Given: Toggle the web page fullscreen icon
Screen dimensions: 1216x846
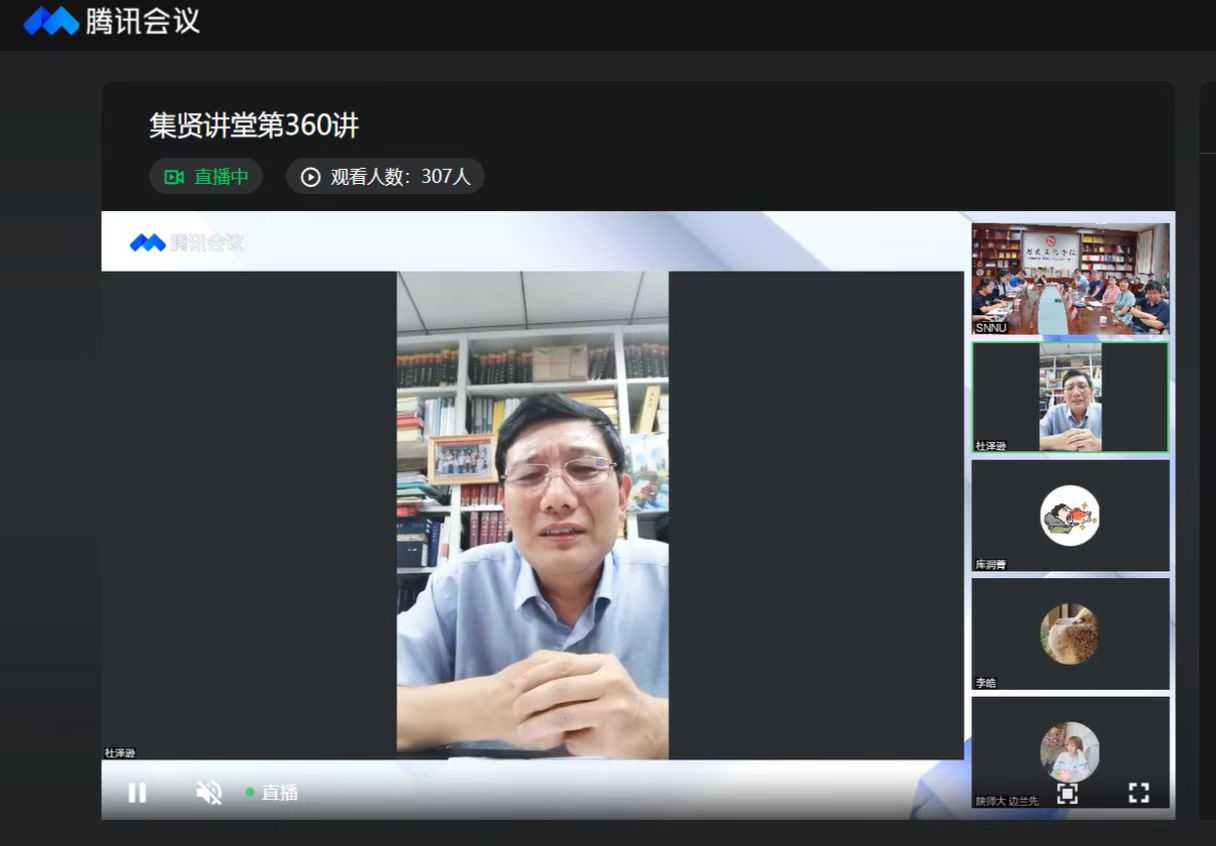Looking at the screenshot, I should 1067,793.
